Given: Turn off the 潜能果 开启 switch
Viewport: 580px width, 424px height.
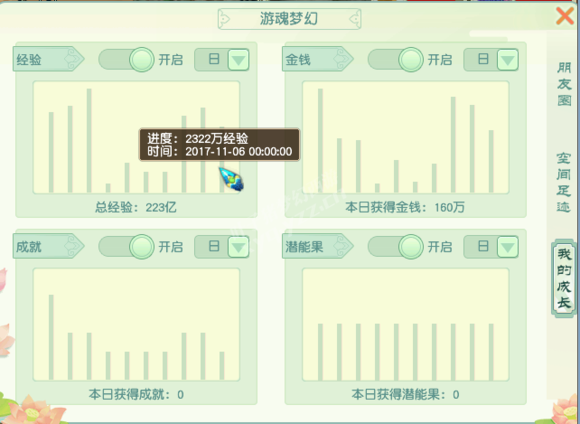Looking at the screenshot, I should tap(395, 247).
